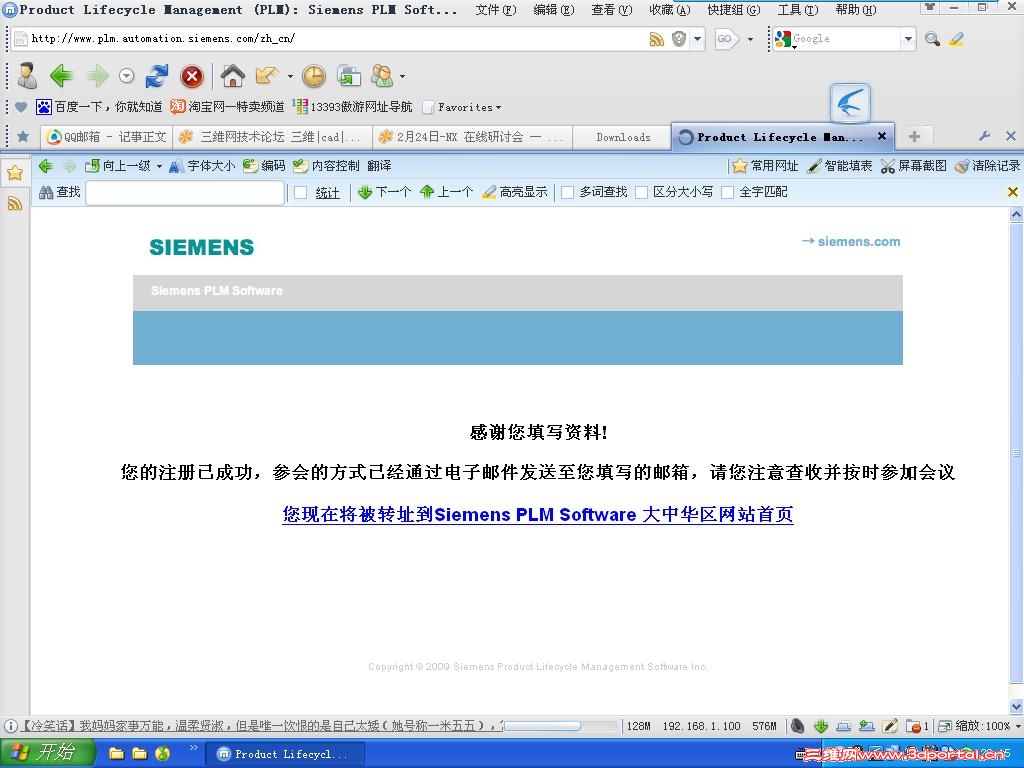Viewport: 1024px width, 768px height.
Task: Go to the Home page icon
Action: 232,76
